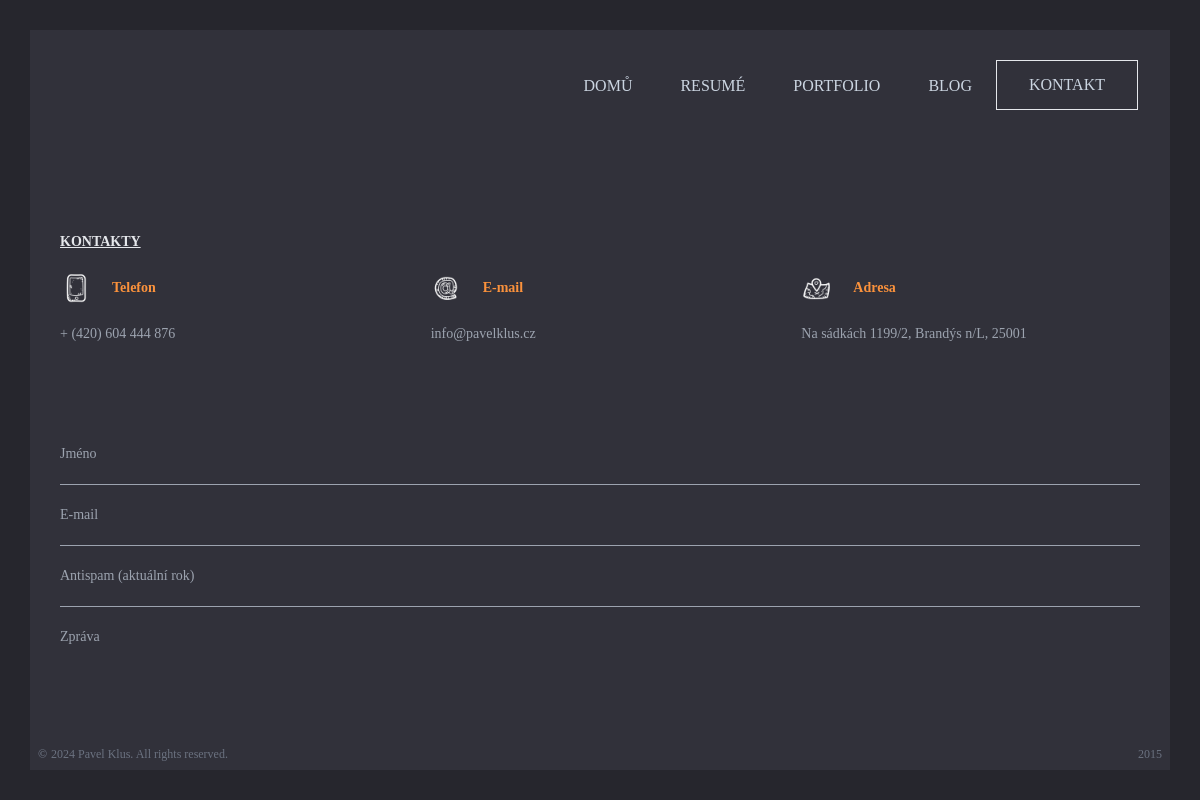Click the Na sádkách 1199/2 address text

[913, 333]
